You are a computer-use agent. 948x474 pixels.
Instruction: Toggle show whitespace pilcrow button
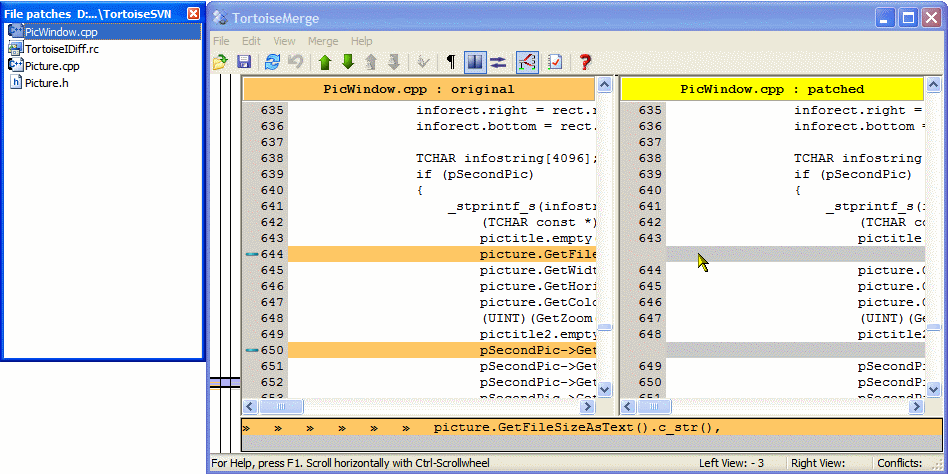point(450,62)
